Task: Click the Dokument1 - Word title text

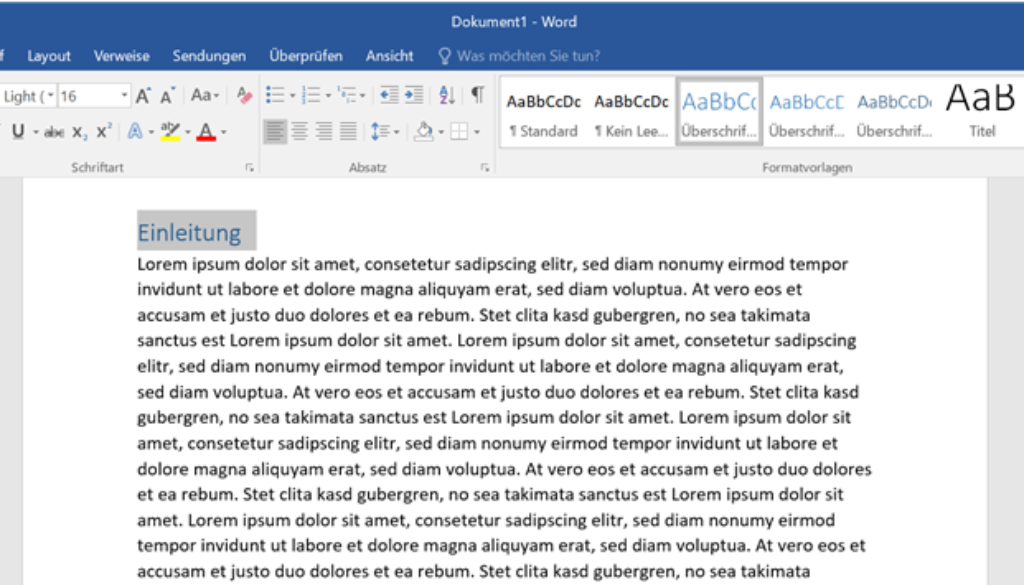Action: [x=514, y=22]
